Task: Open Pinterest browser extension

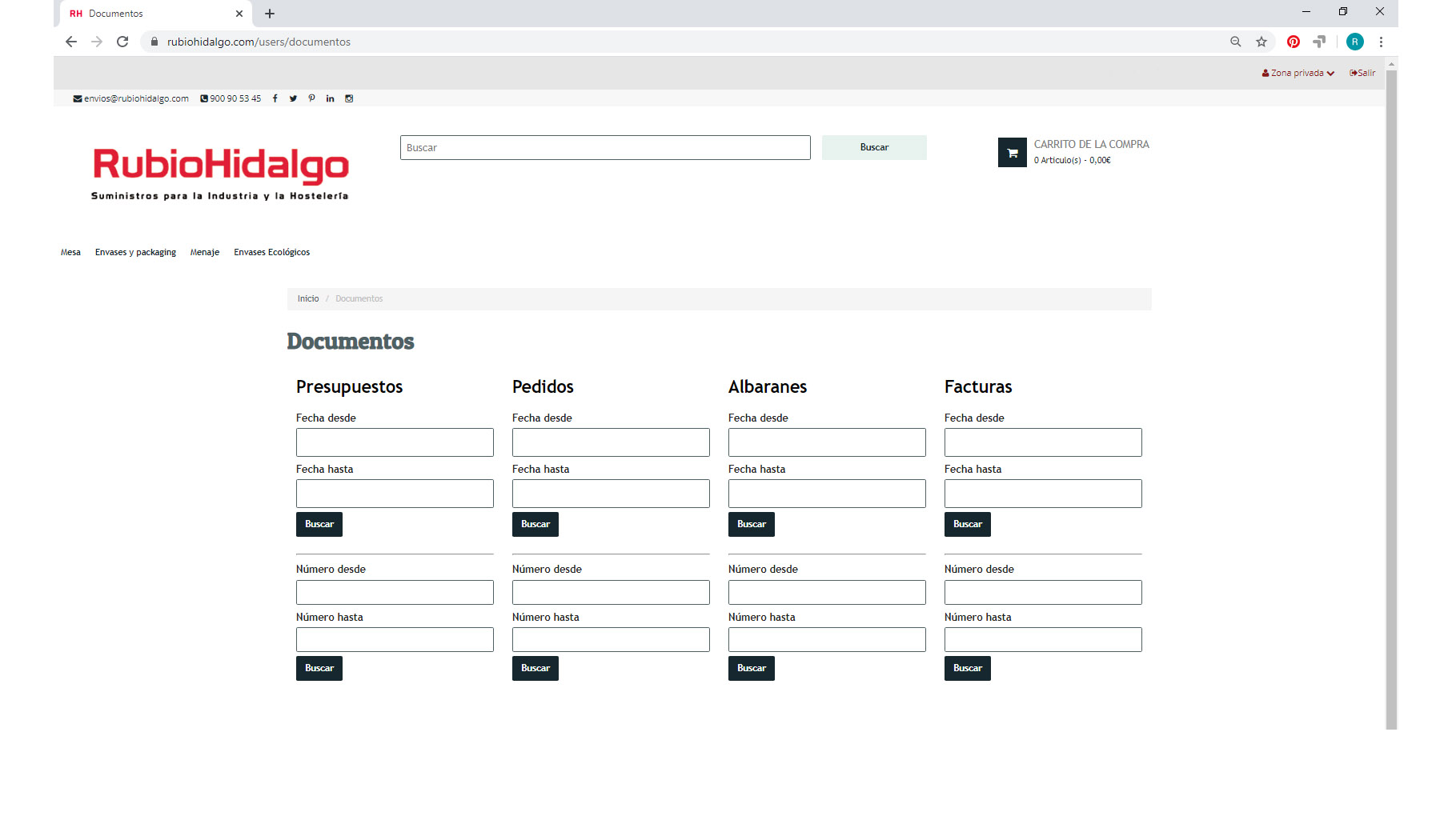Action: pos(1294,42)
